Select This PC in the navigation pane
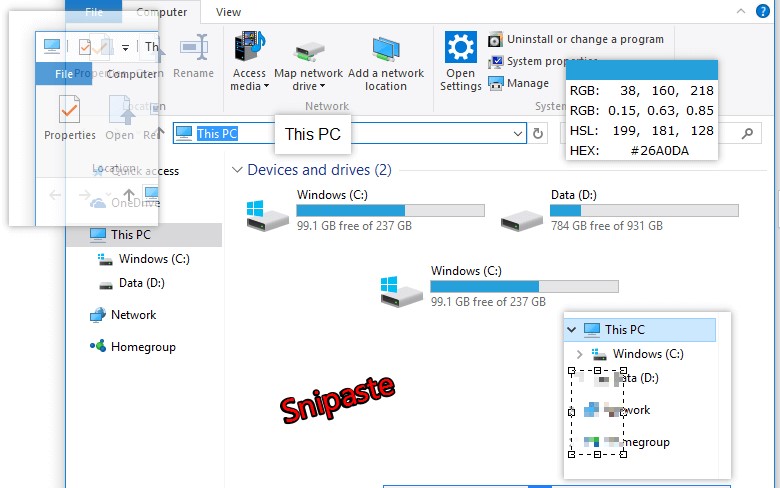 (145, 235)
